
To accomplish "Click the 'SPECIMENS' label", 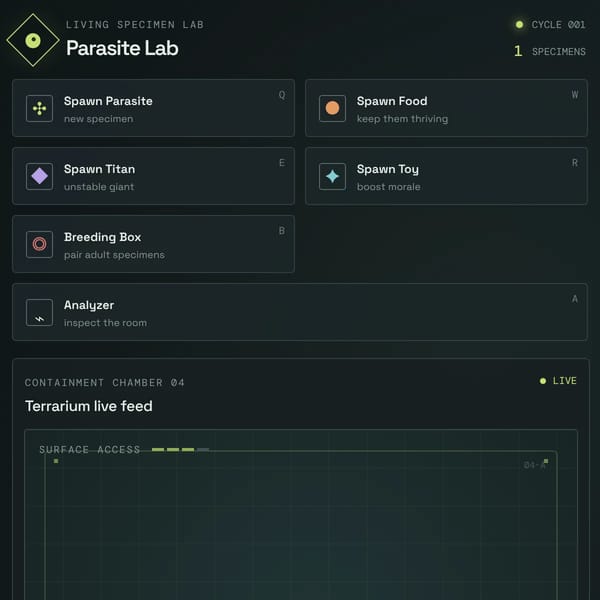I will [x=559, y=52].
